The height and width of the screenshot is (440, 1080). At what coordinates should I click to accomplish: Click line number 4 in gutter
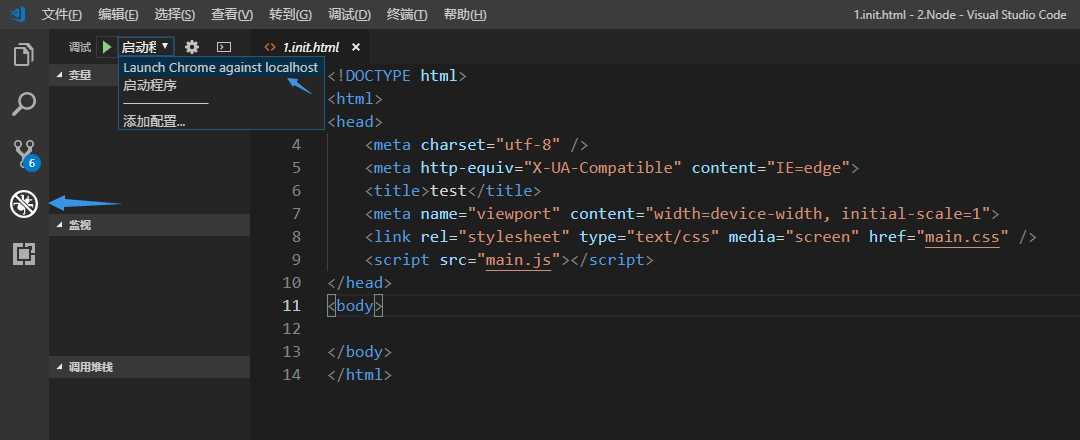point(296,145)
